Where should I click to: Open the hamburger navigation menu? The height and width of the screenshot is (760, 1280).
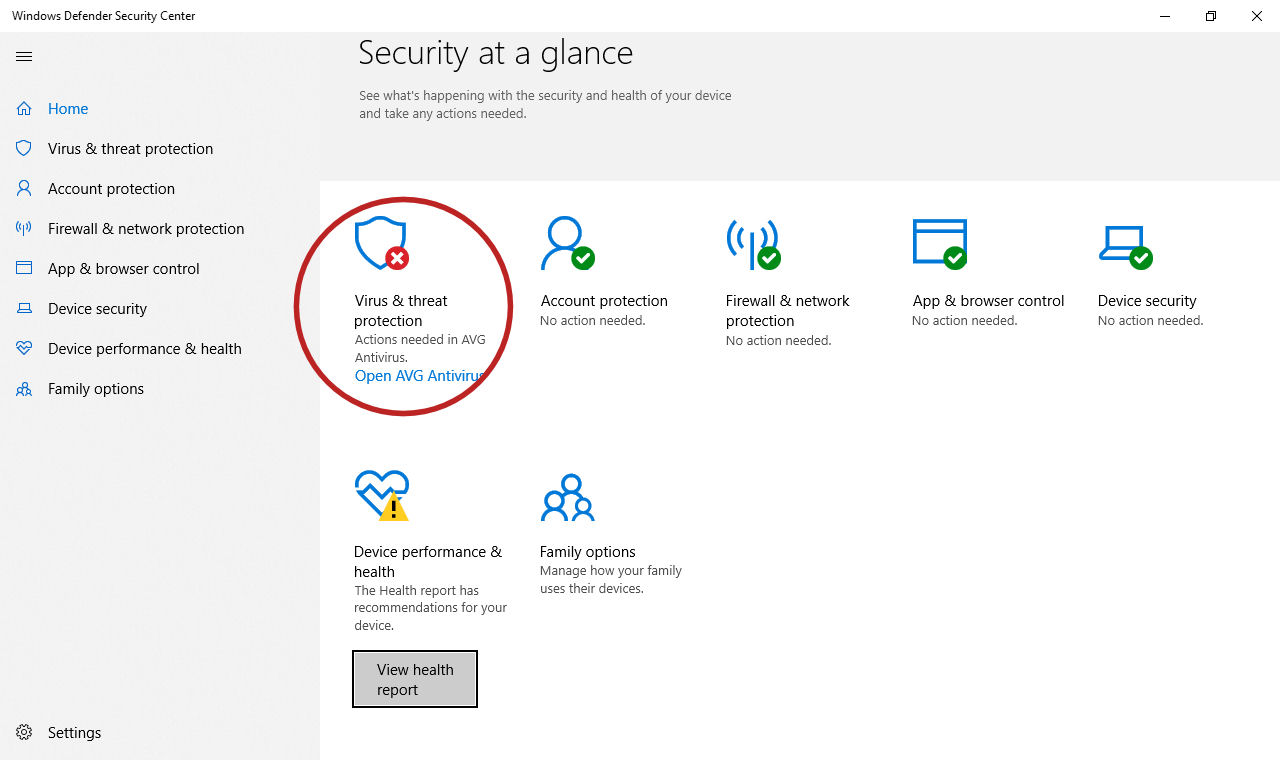(24, 57)
